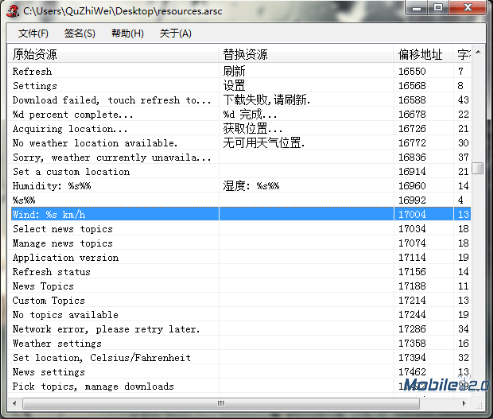Open the 关于(A) menu
Viewport: 493px width, 419px height.
175,33
